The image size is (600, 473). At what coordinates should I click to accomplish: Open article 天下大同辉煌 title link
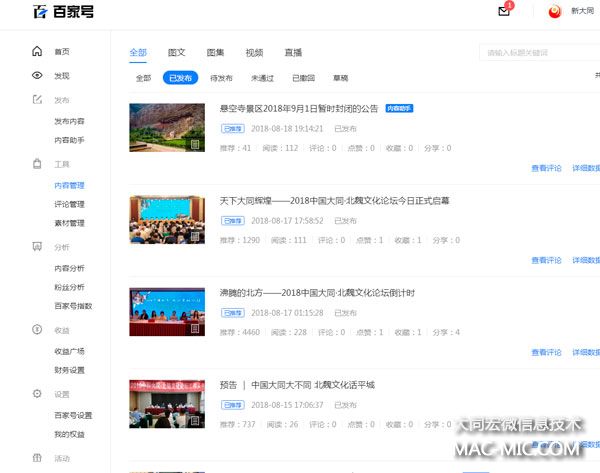click(334, 200)
